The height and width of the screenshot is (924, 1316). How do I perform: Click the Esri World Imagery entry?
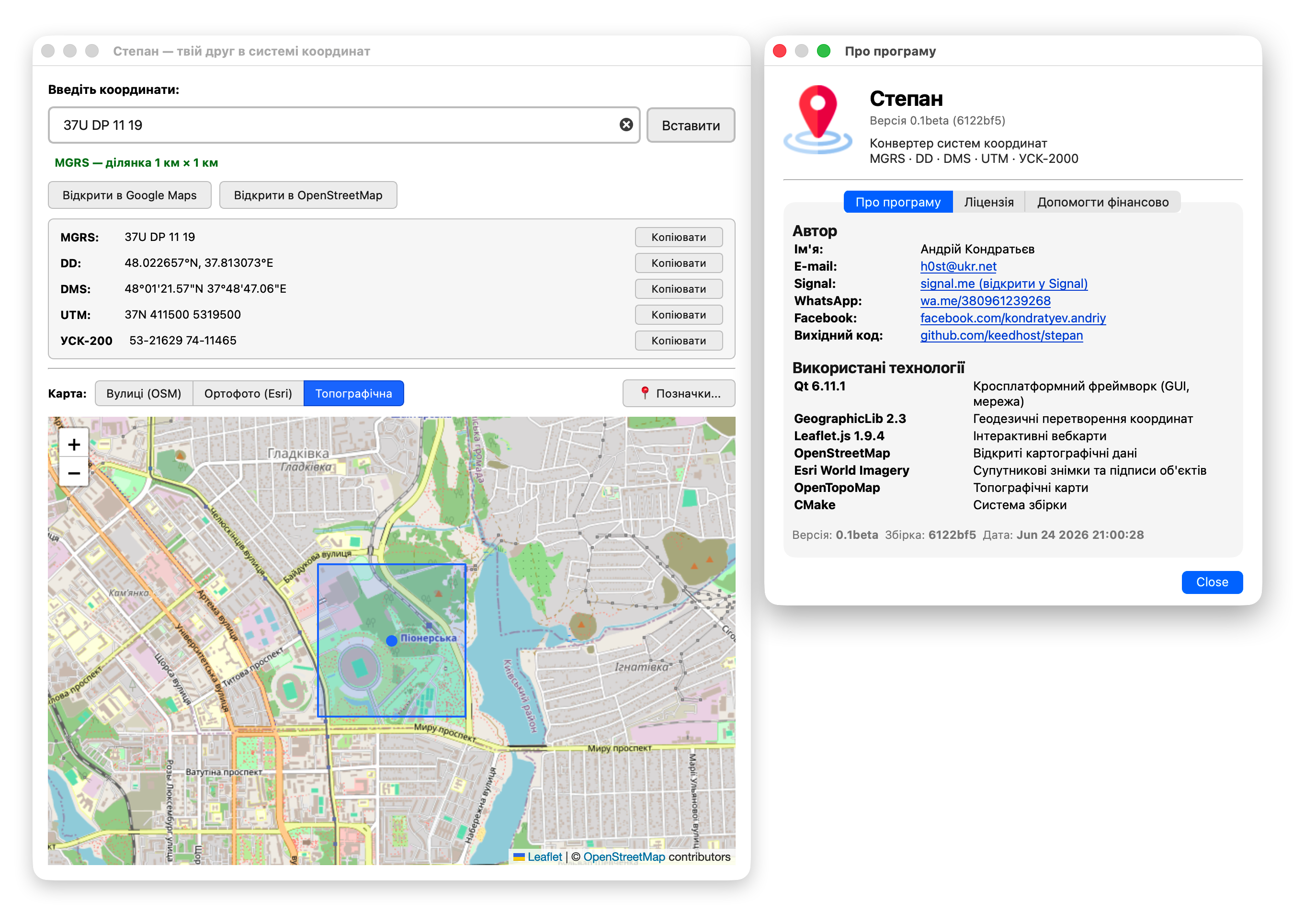(x=851, y=470)
